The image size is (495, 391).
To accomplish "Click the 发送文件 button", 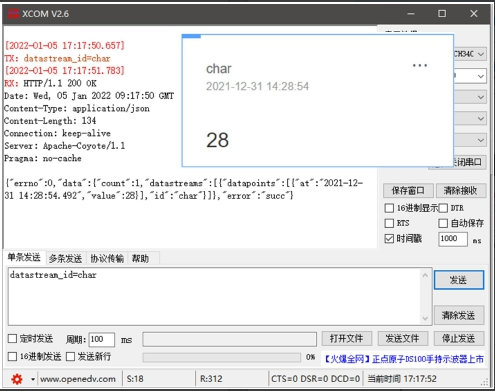I will 402,339.
